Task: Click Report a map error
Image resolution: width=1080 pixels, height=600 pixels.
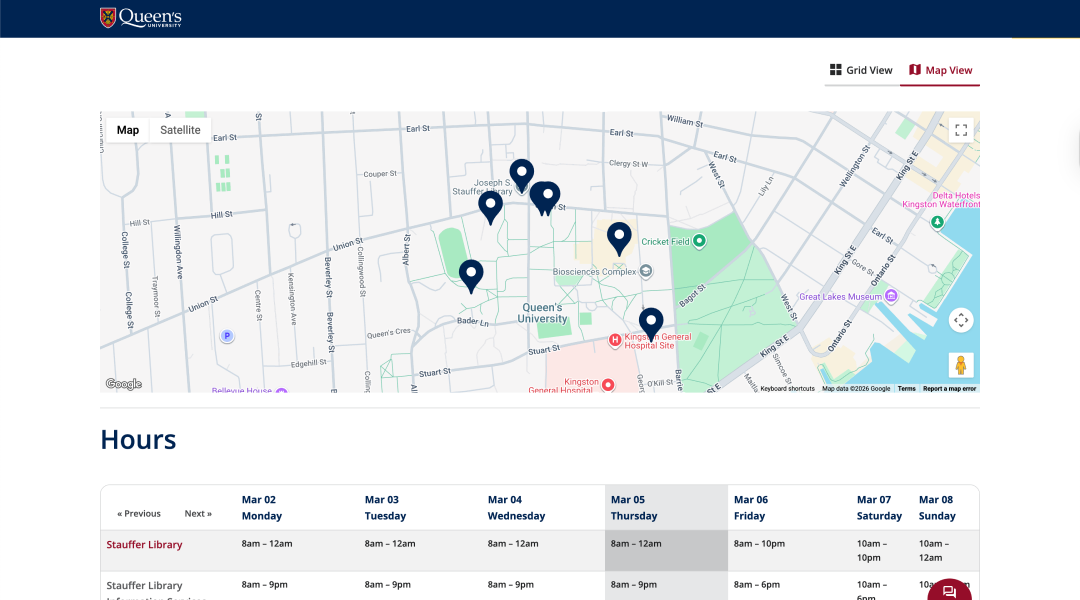Action: point(949,389)
